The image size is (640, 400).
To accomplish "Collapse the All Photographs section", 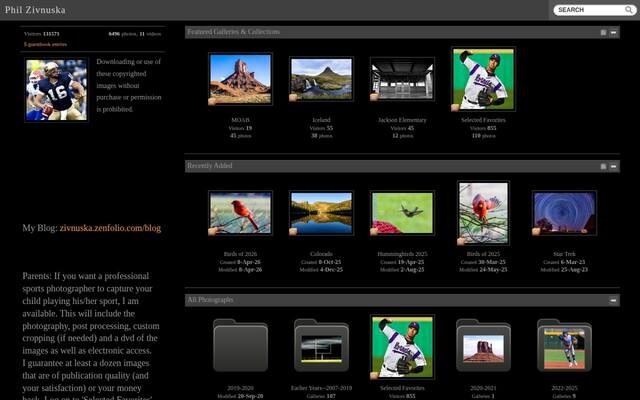I will 613,300.
